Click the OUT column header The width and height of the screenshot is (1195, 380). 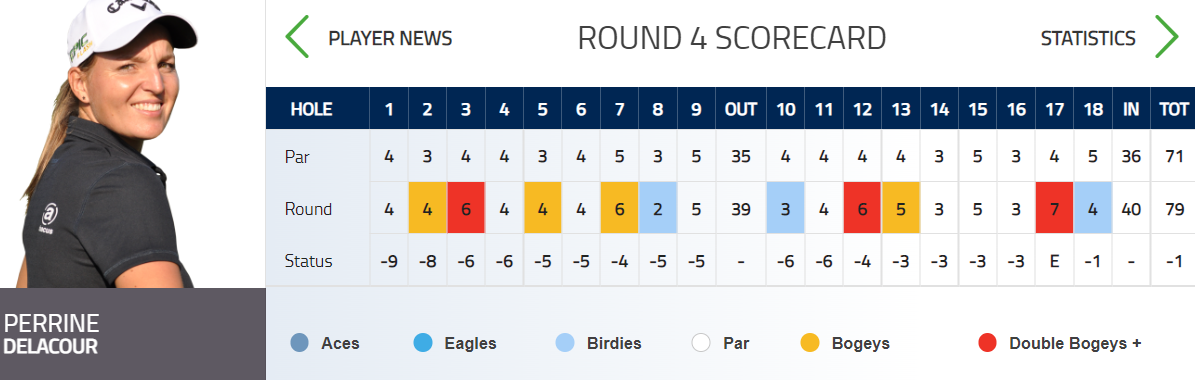tap(741, 109)
